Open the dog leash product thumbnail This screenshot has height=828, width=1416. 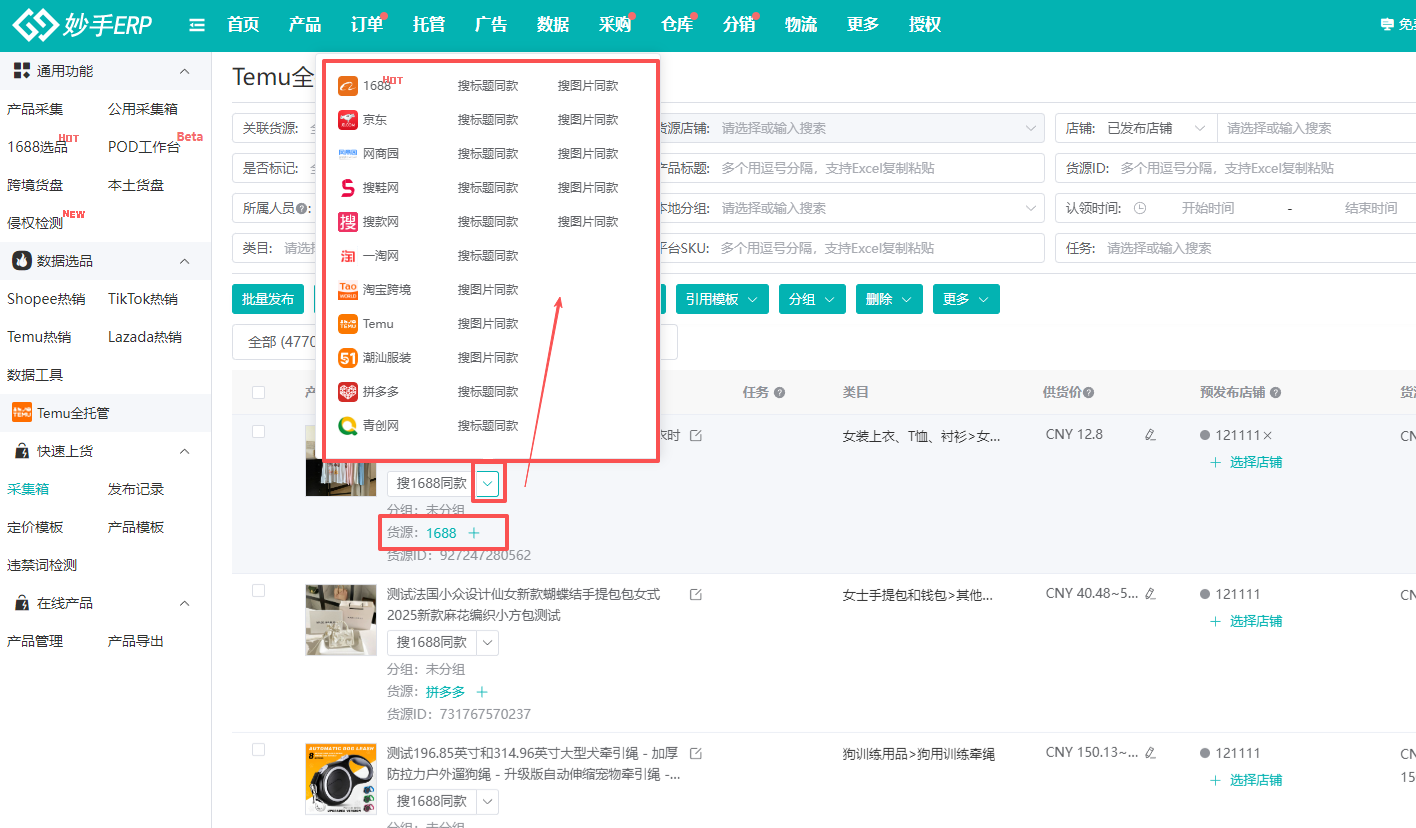[x=341, y=778]
